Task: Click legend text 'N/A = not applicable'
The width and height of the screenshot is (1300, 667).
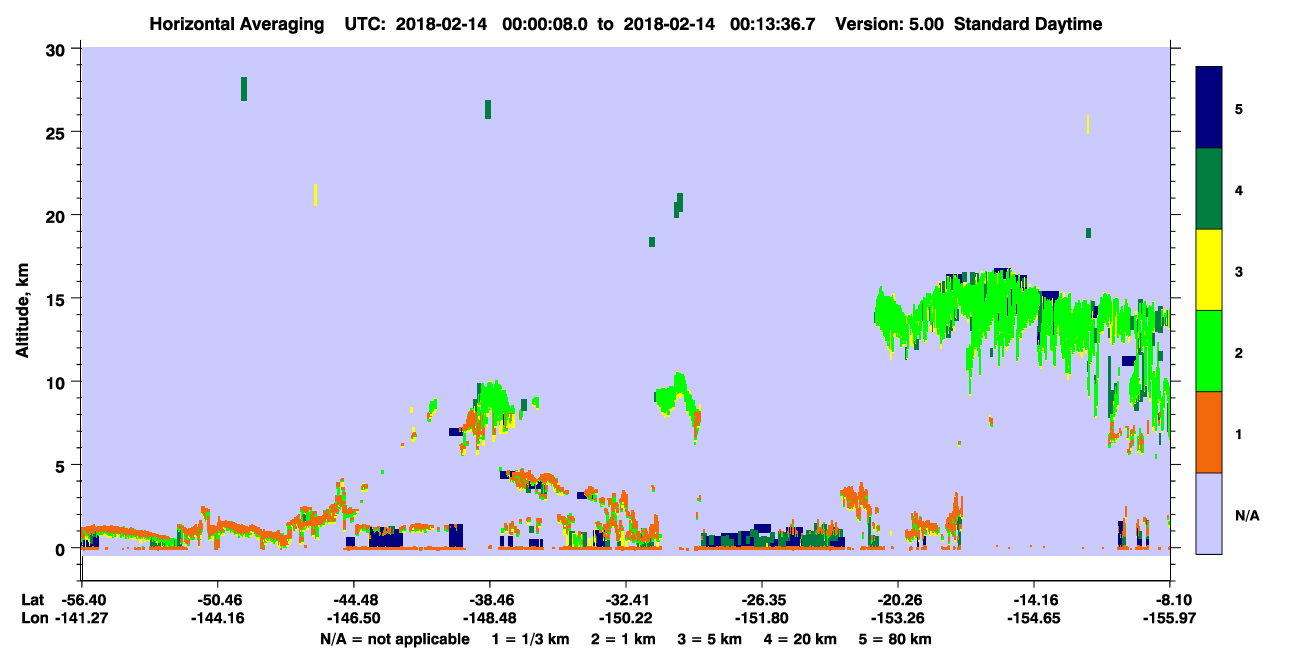Action: point(395,639)
